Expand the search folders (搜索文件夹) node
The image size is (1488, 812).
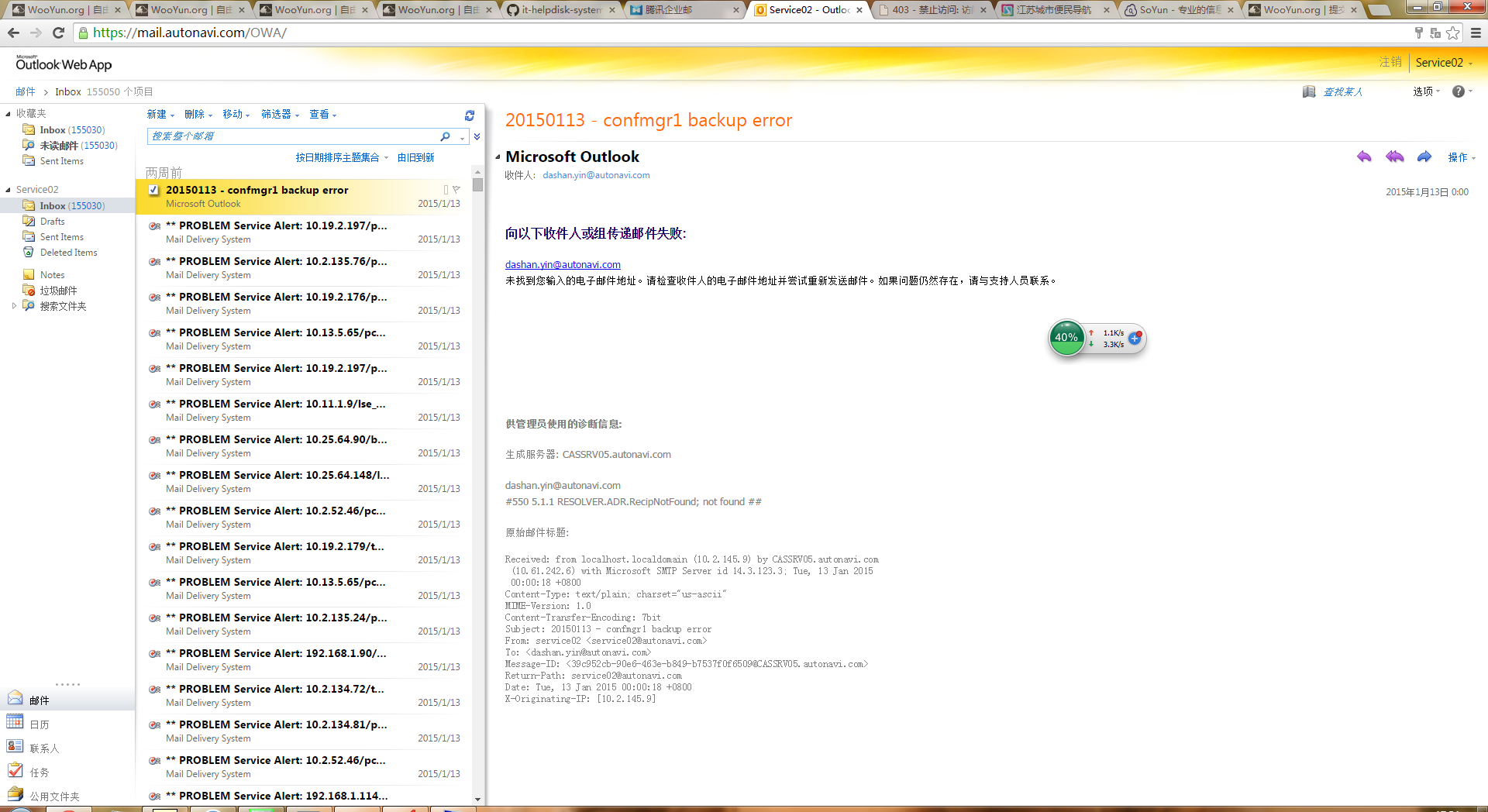coord(14,306)
